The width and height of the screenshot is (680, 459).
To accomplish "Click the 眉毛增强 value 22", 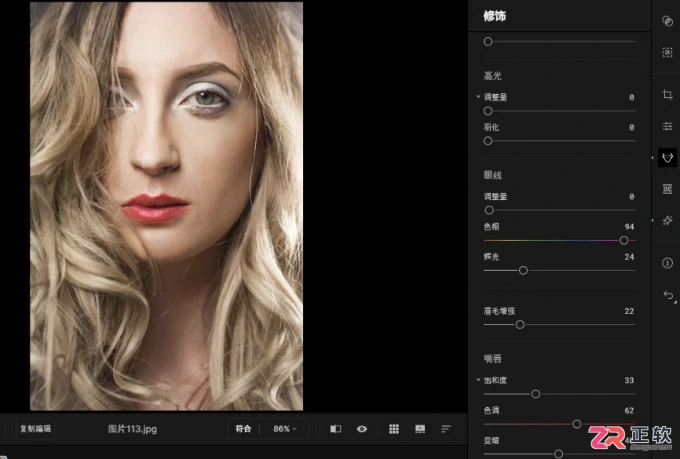I will coord(629,311).
